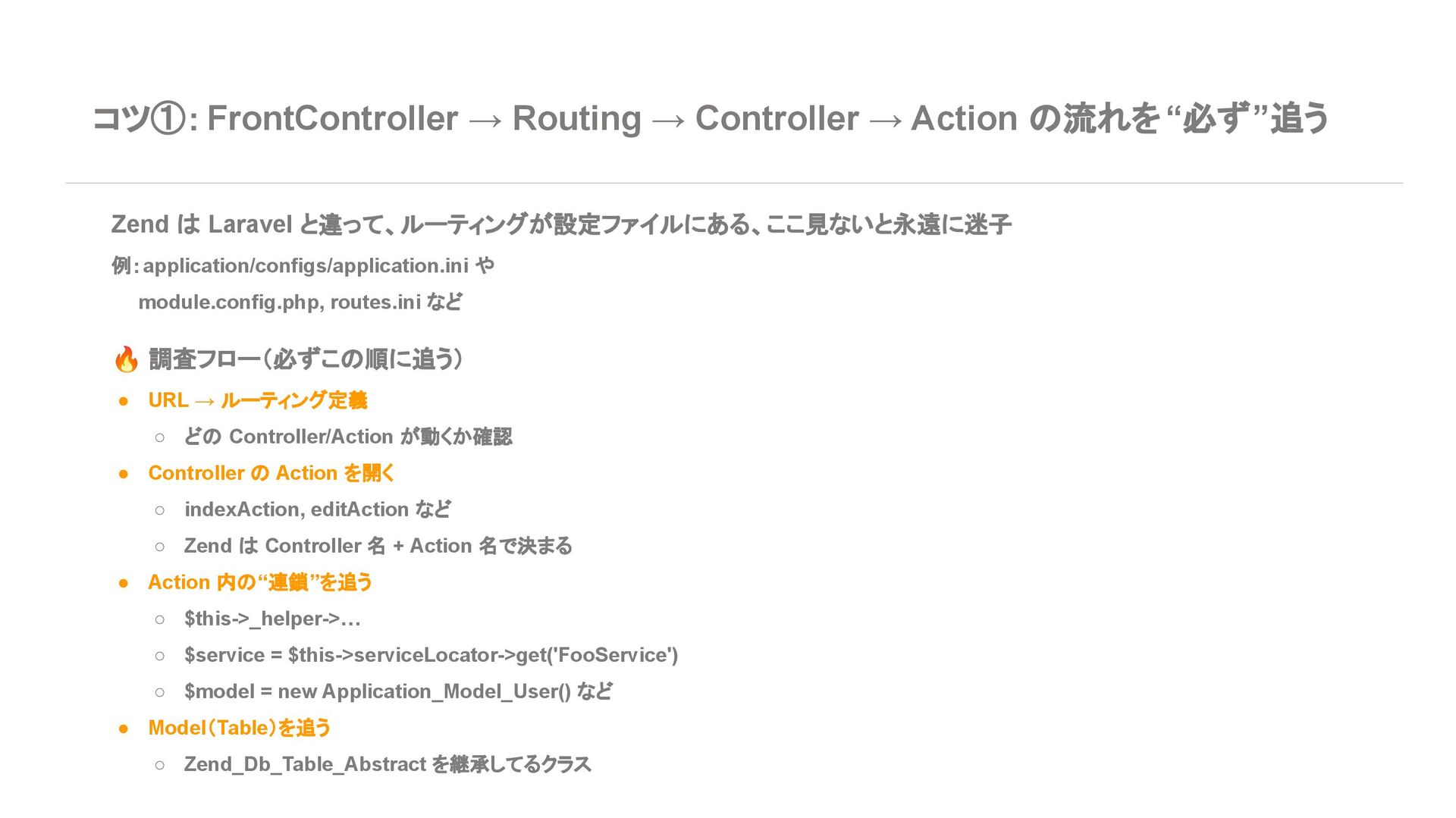Select the 'URL → ルーティング定義' orange heading

coord(258,400)
